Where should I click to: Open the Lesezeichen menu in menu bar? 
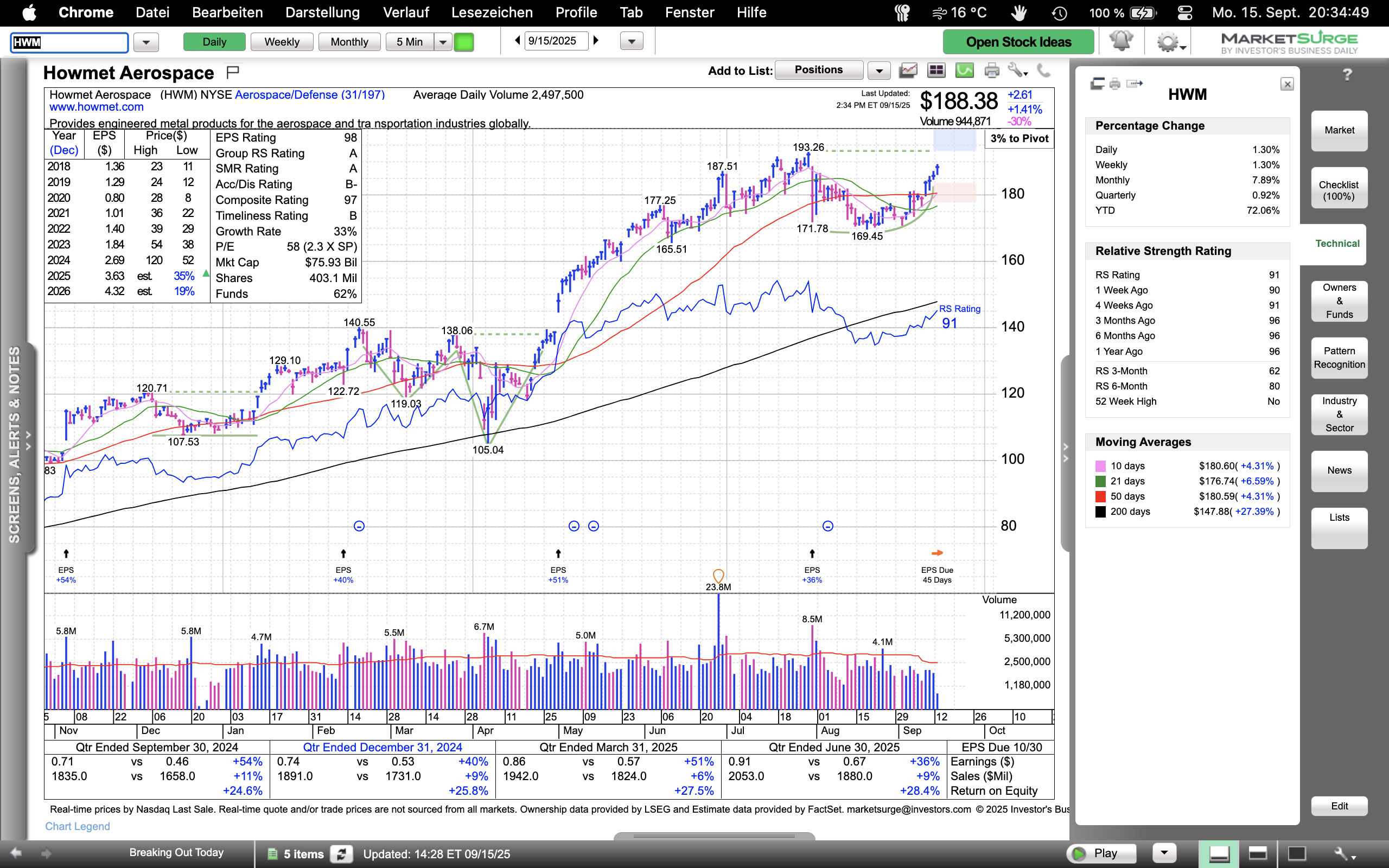[x=492, y=12]
